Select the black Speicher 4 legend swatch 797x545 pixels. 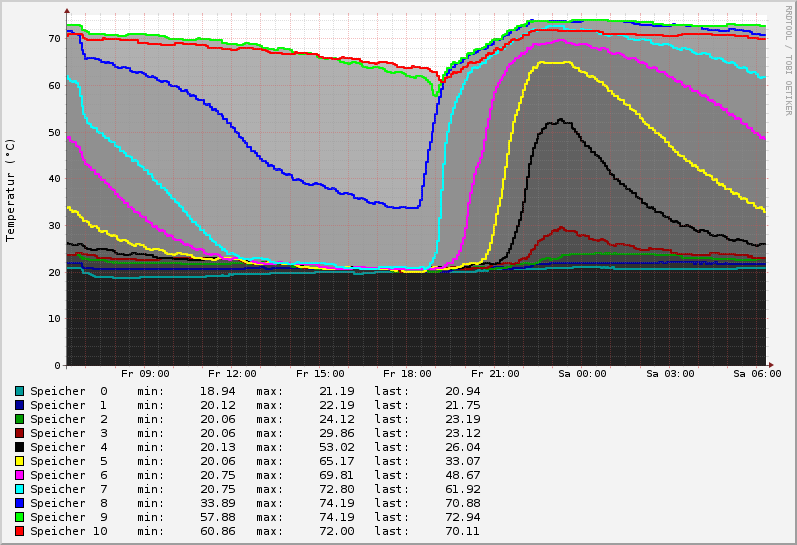click(x=19, y=447)
